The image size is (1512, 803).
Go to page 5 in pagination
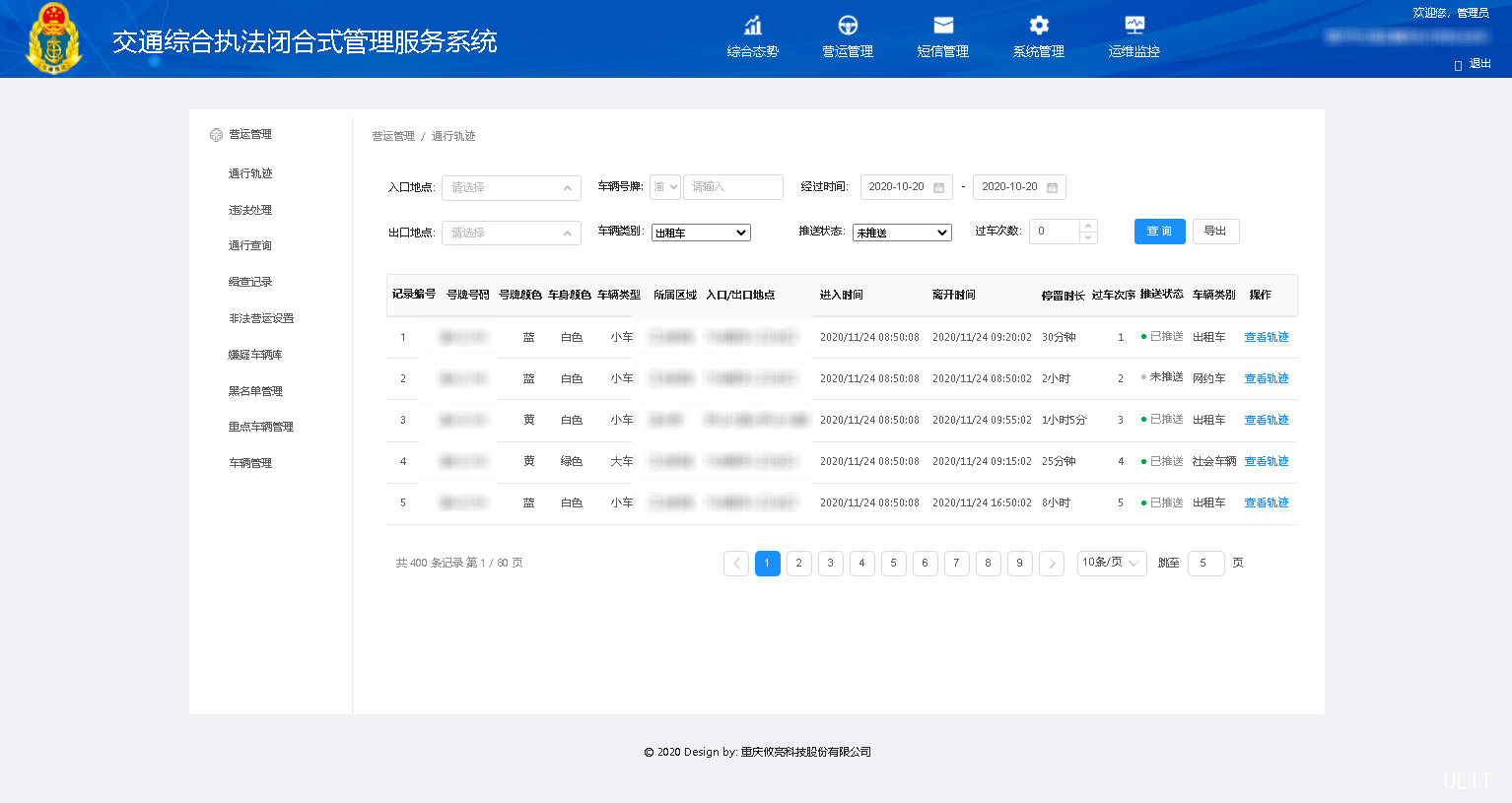[x=893, y=563]
